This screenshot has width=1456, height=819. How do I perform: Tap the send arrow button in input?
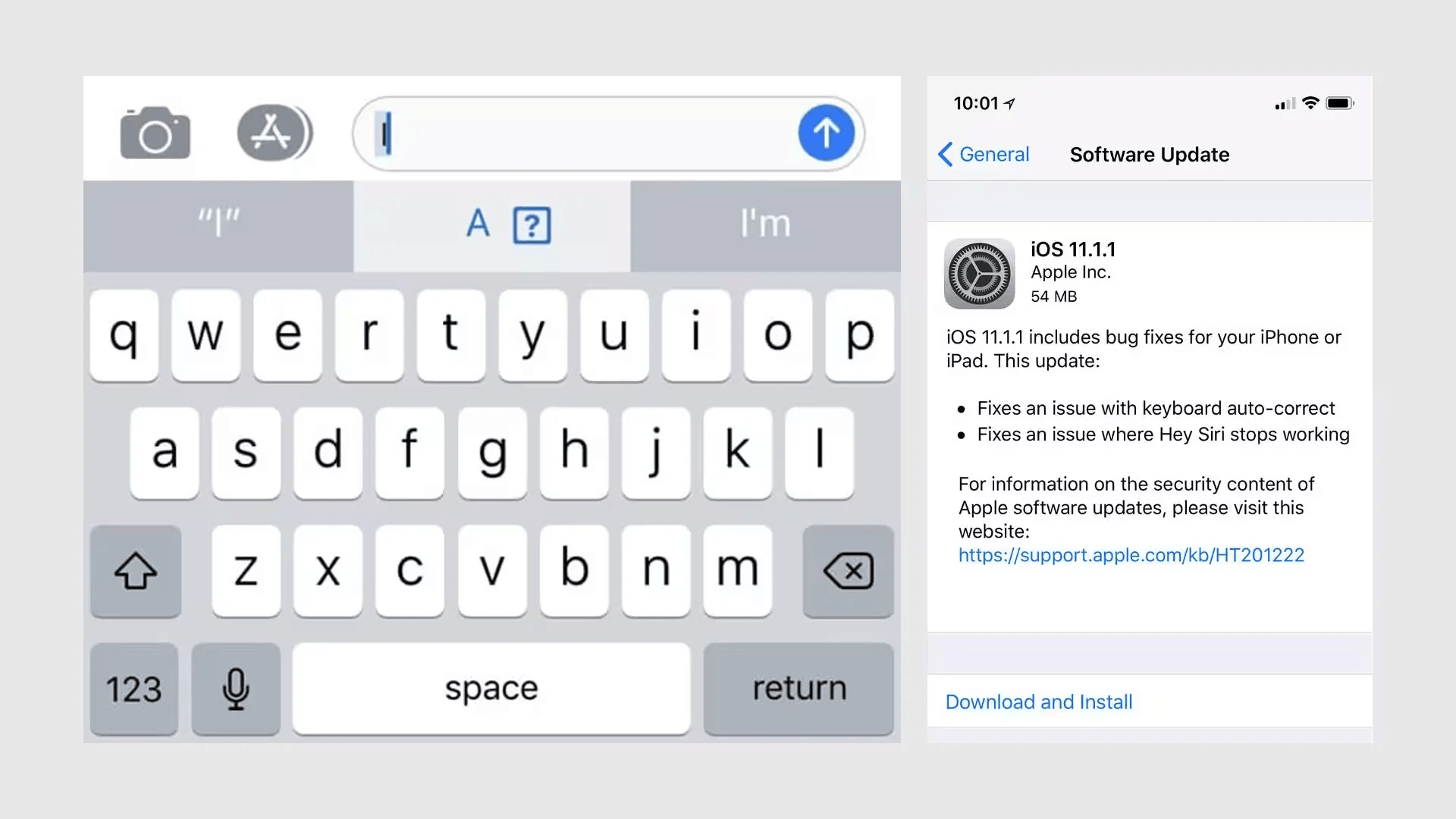pyautogui.click(x=826, y=133)
